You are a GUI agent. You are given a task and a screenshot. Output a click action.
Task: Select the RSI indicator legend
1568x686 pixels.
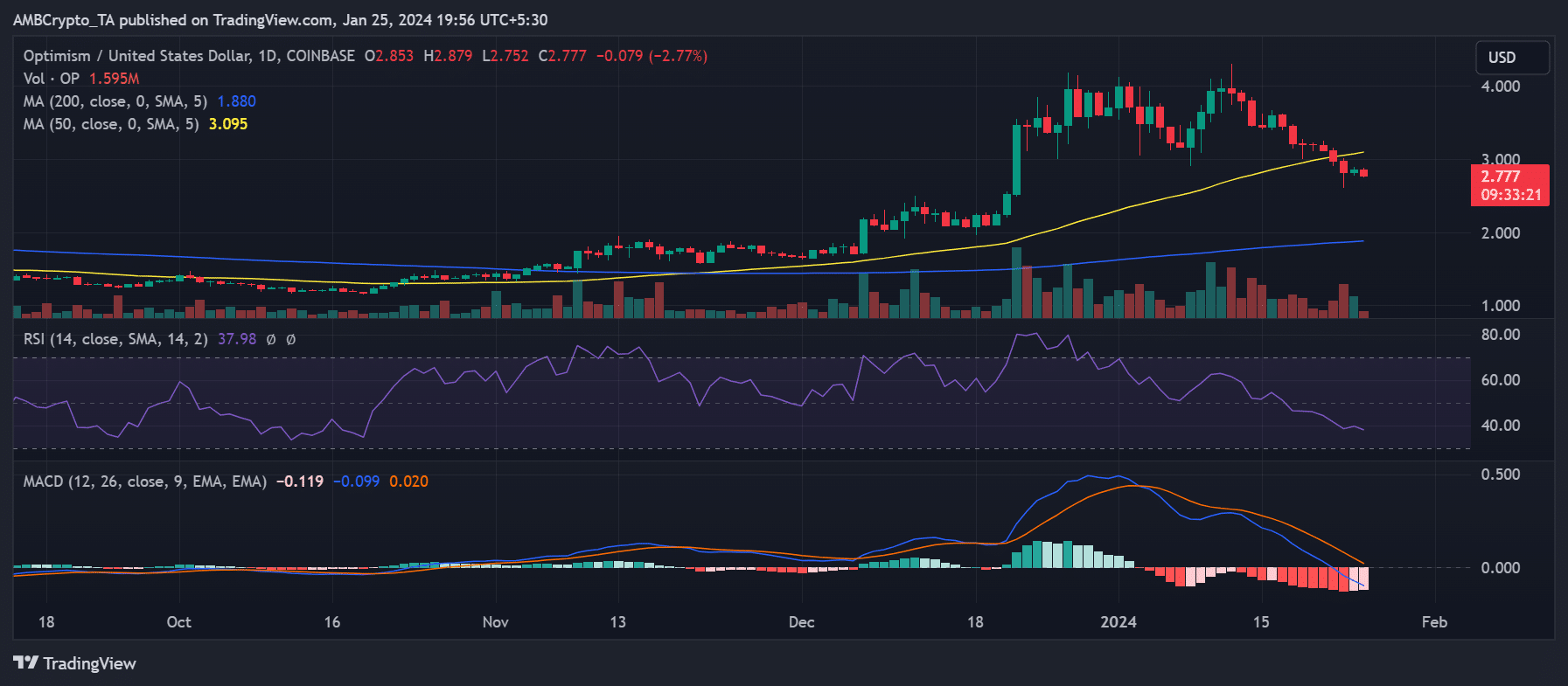(115, 339)
